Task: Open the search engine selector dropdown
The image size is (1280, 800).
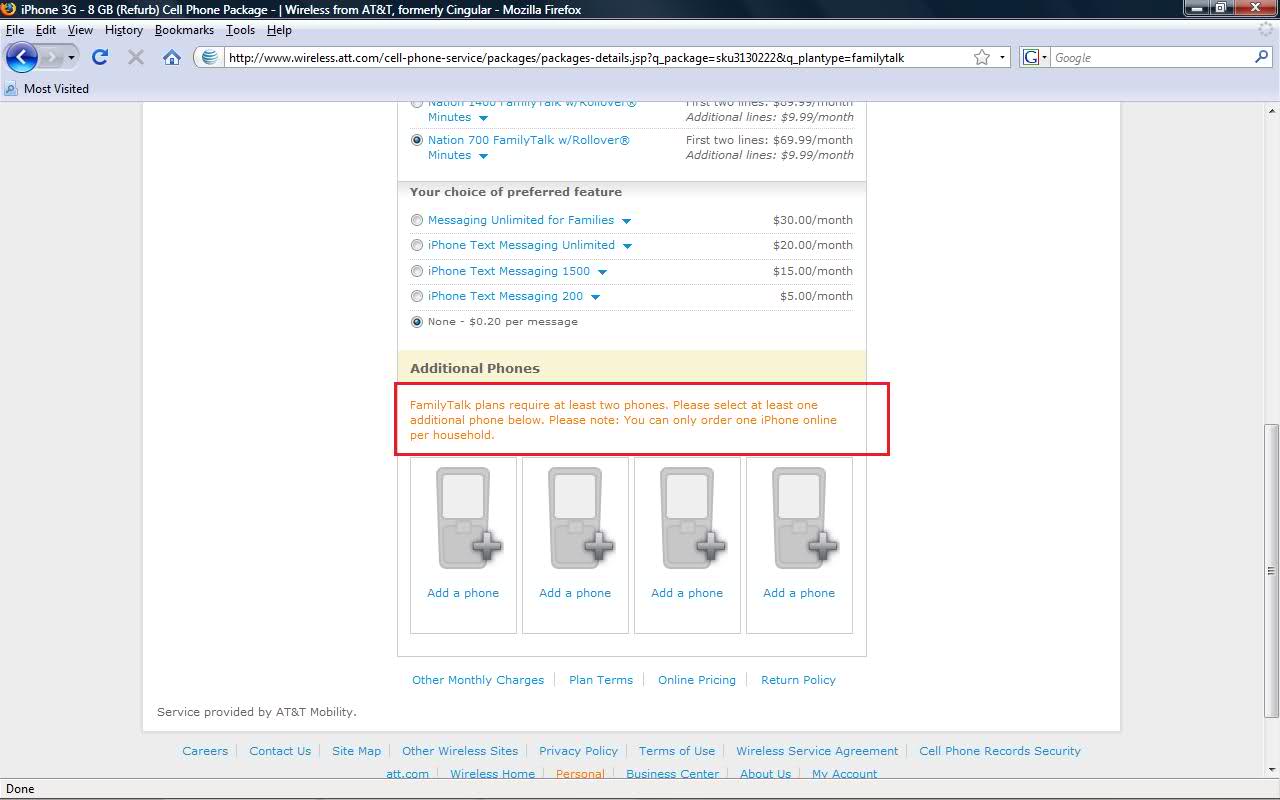Action: (1045, 57)
